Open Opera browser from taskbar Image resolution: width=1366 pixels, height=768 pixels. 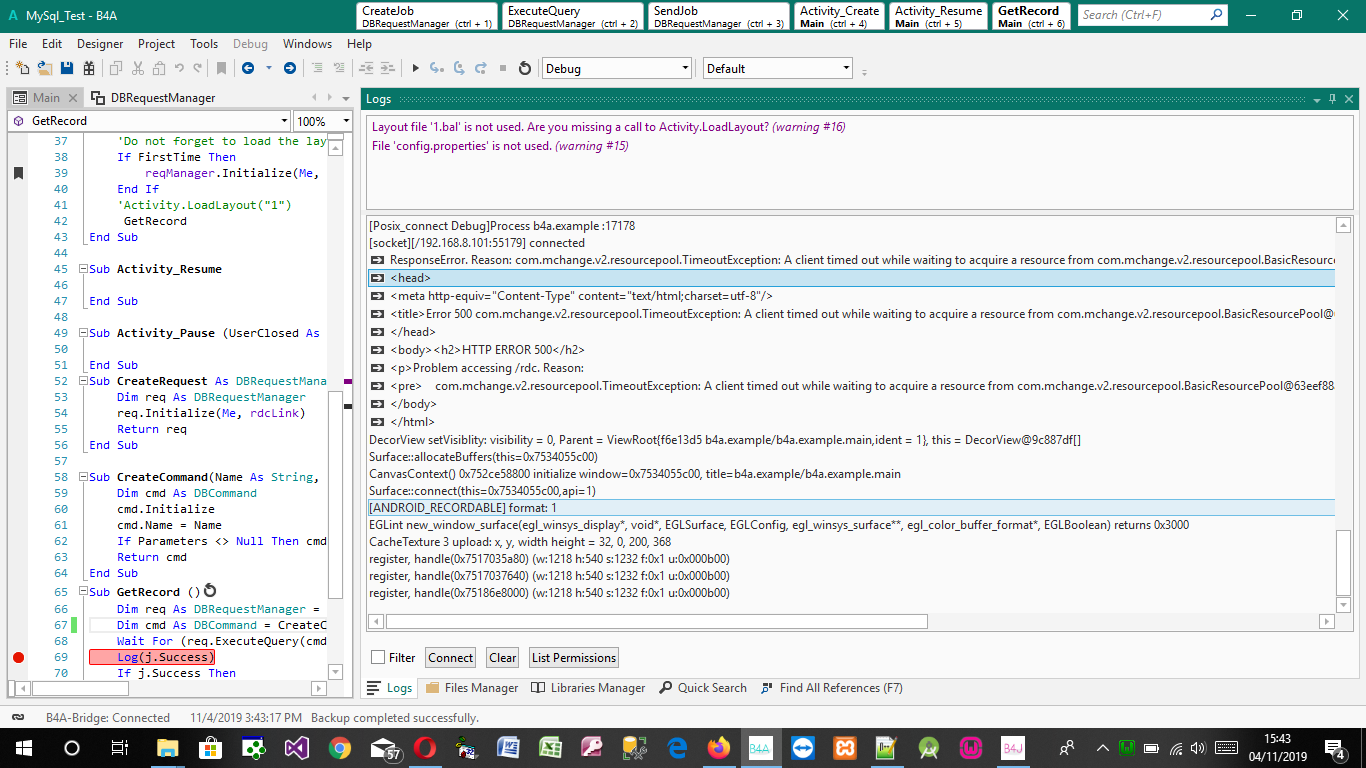424,747
